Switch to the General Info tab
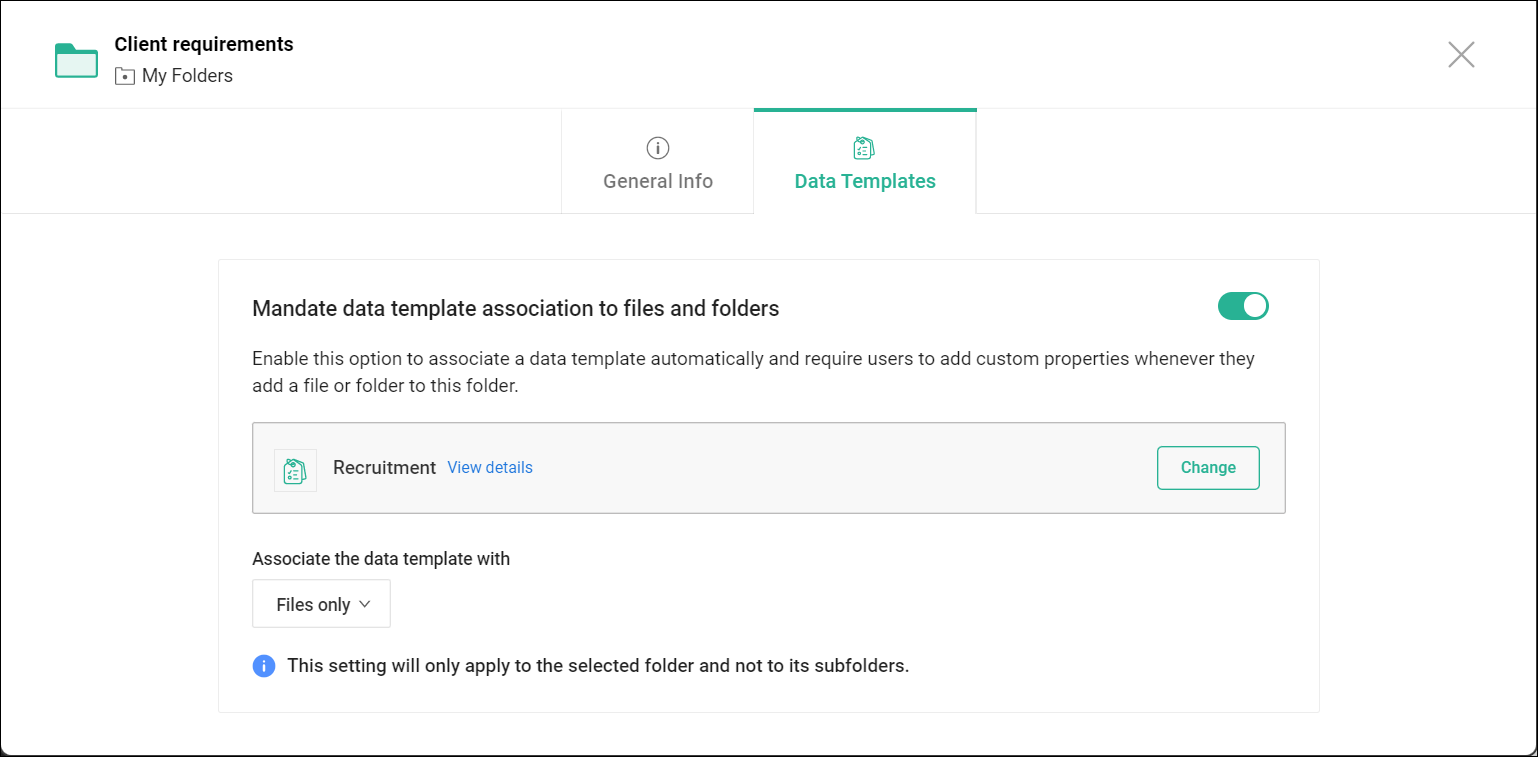 [658, 181]
